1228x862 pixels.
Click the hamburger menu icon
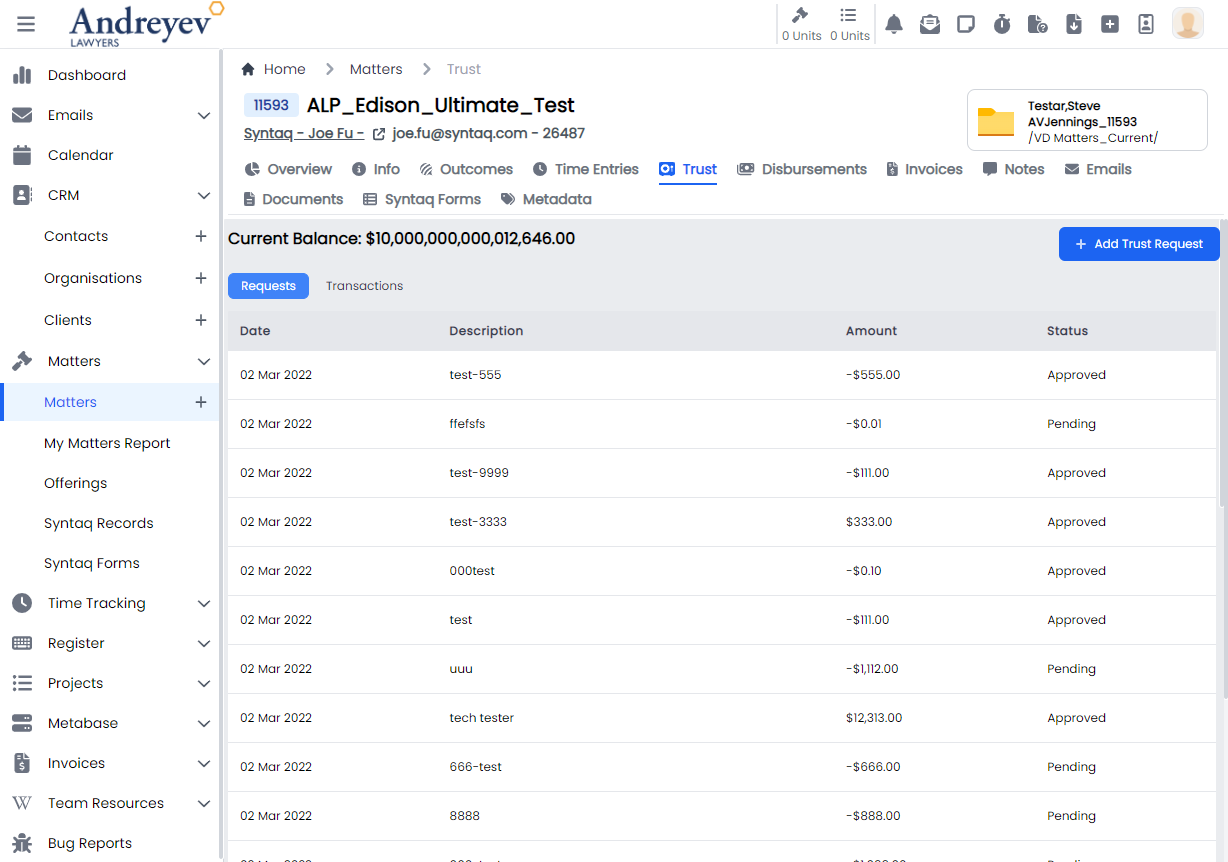coord(26,24)
